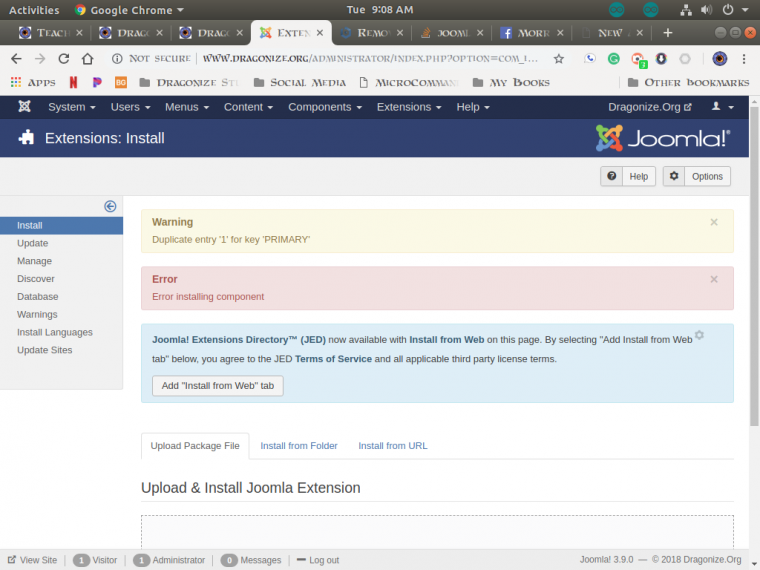Expand the Components menu

pos(325,107)
